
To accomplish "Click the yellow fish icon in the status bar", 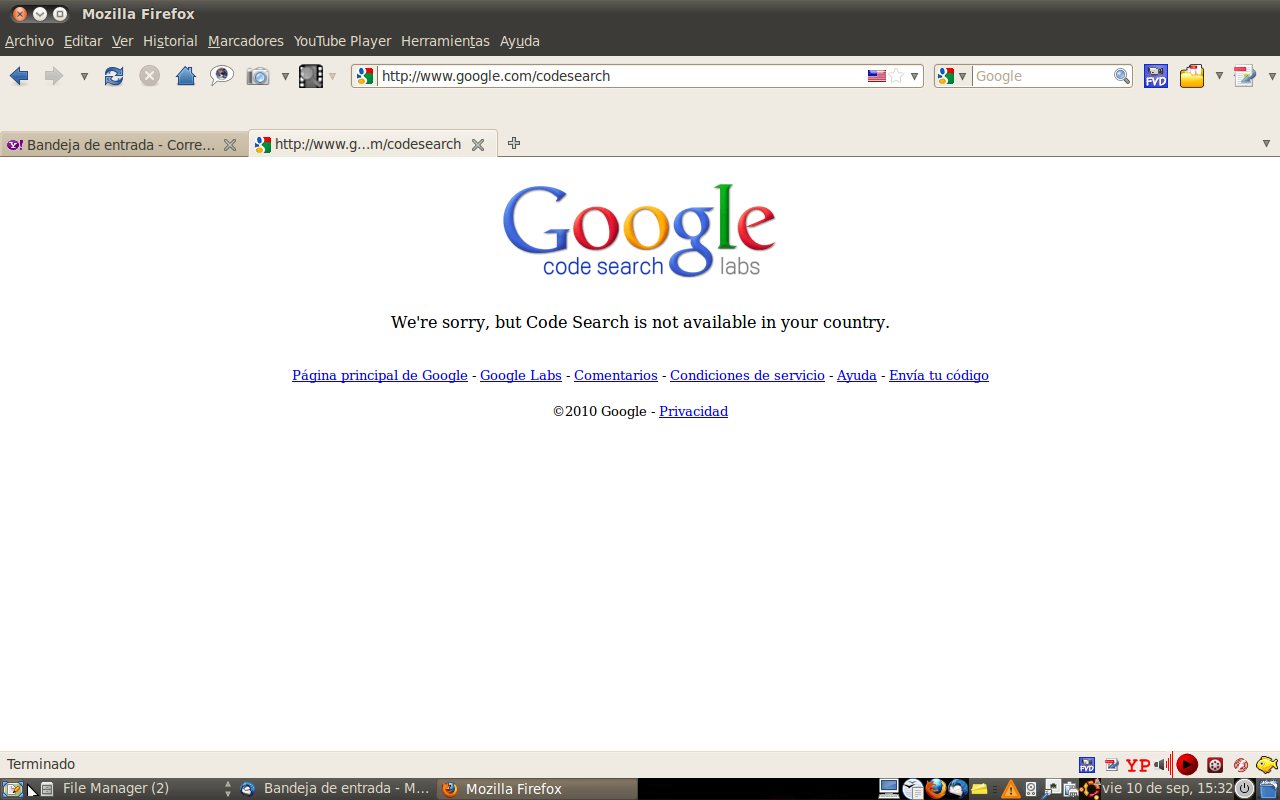I will (1266, 765).
